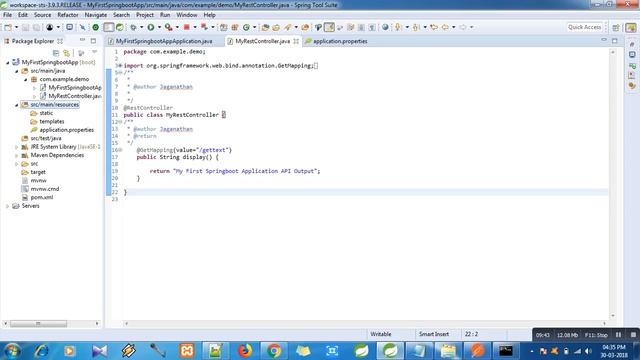Click the Save All toolbar icon
This screenshot has height=360, width=640.
(36, 27)
